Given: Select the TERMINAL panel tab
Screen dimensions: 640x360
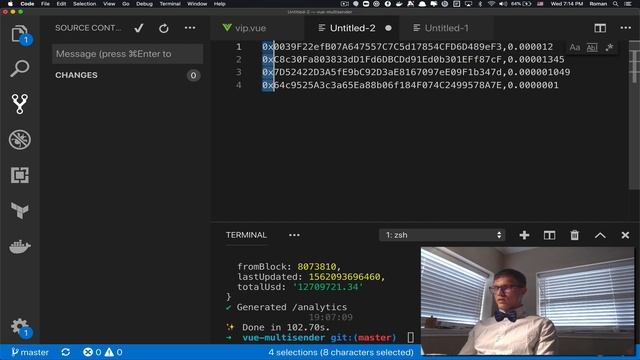Looking at the screenshot, I should 246,235.
